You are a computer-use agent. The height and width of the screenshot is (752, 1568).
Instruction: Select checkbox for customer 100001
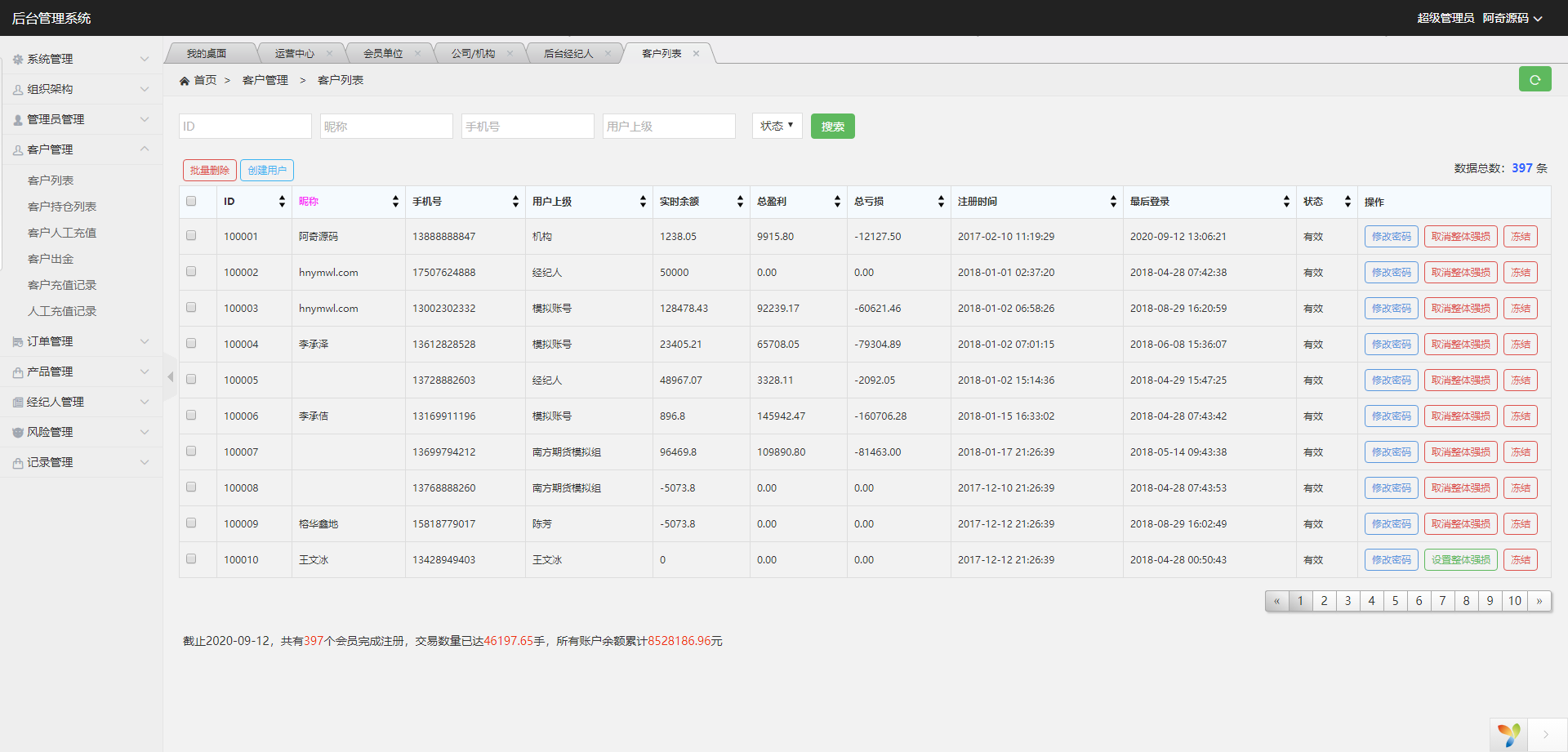191,236
